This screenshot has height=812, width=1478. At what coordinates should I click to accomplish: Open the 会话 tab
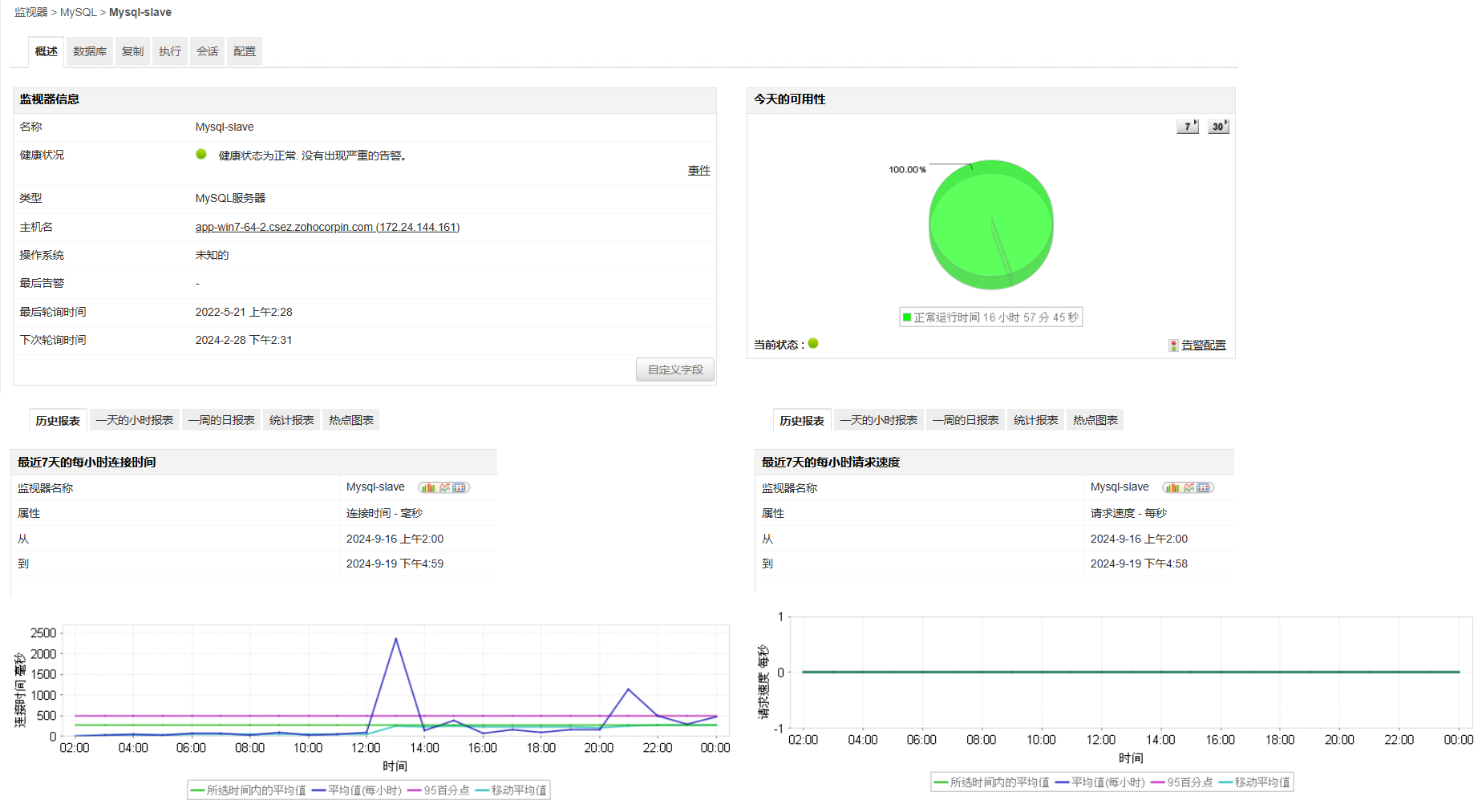(x=208, y=51)
